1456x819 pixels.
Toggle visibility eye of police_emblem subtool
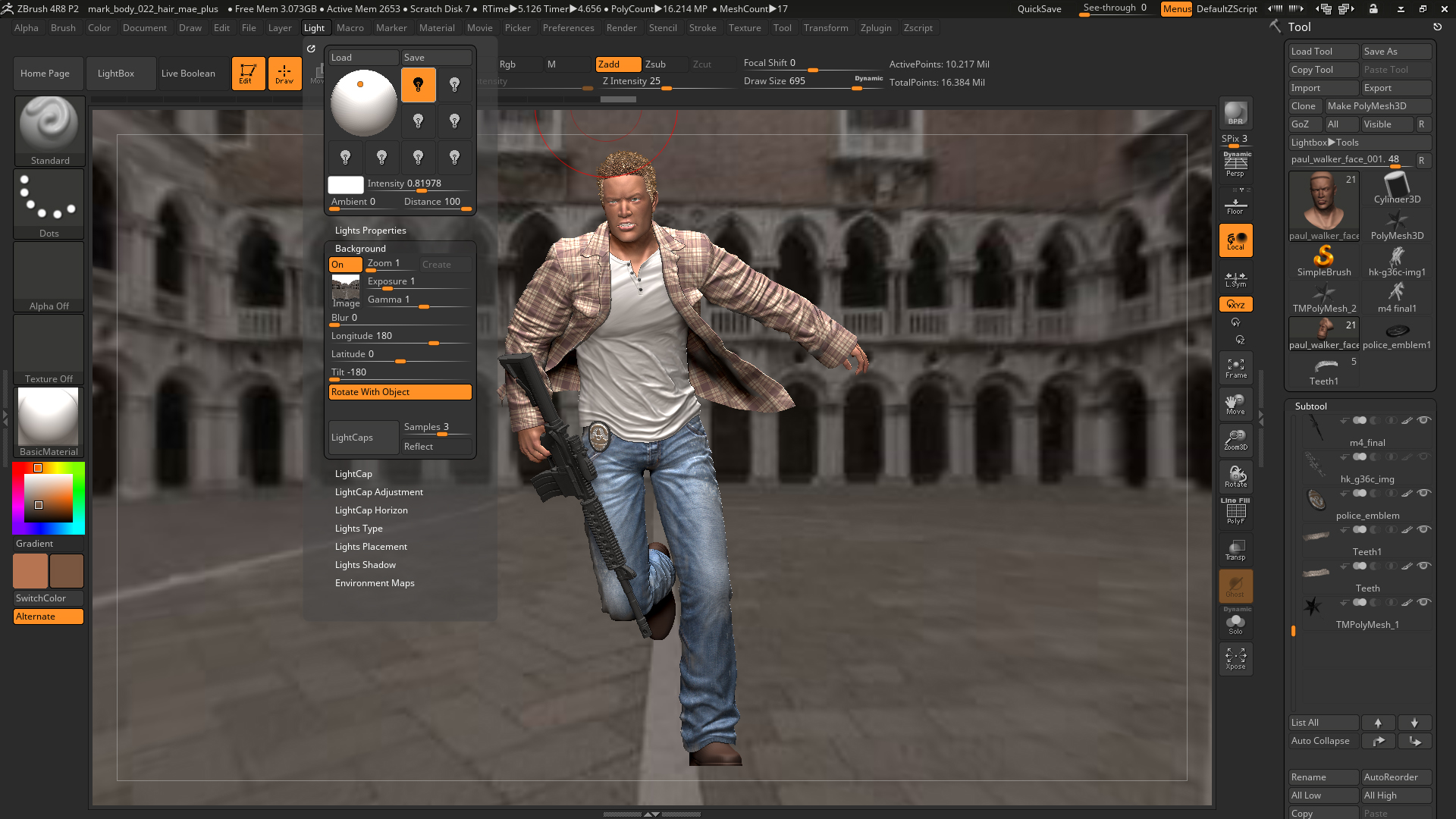coord(1424,493)
